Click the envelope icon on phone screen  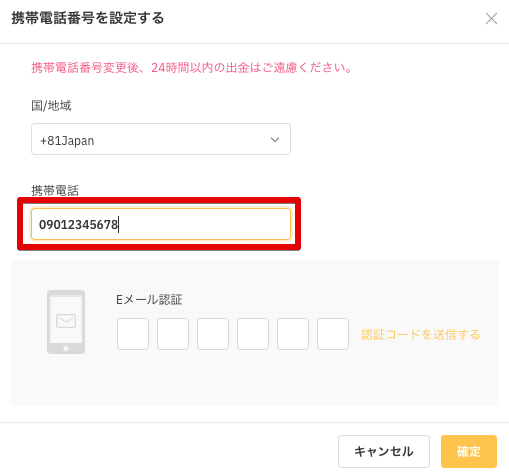click(x=66, y=321)
